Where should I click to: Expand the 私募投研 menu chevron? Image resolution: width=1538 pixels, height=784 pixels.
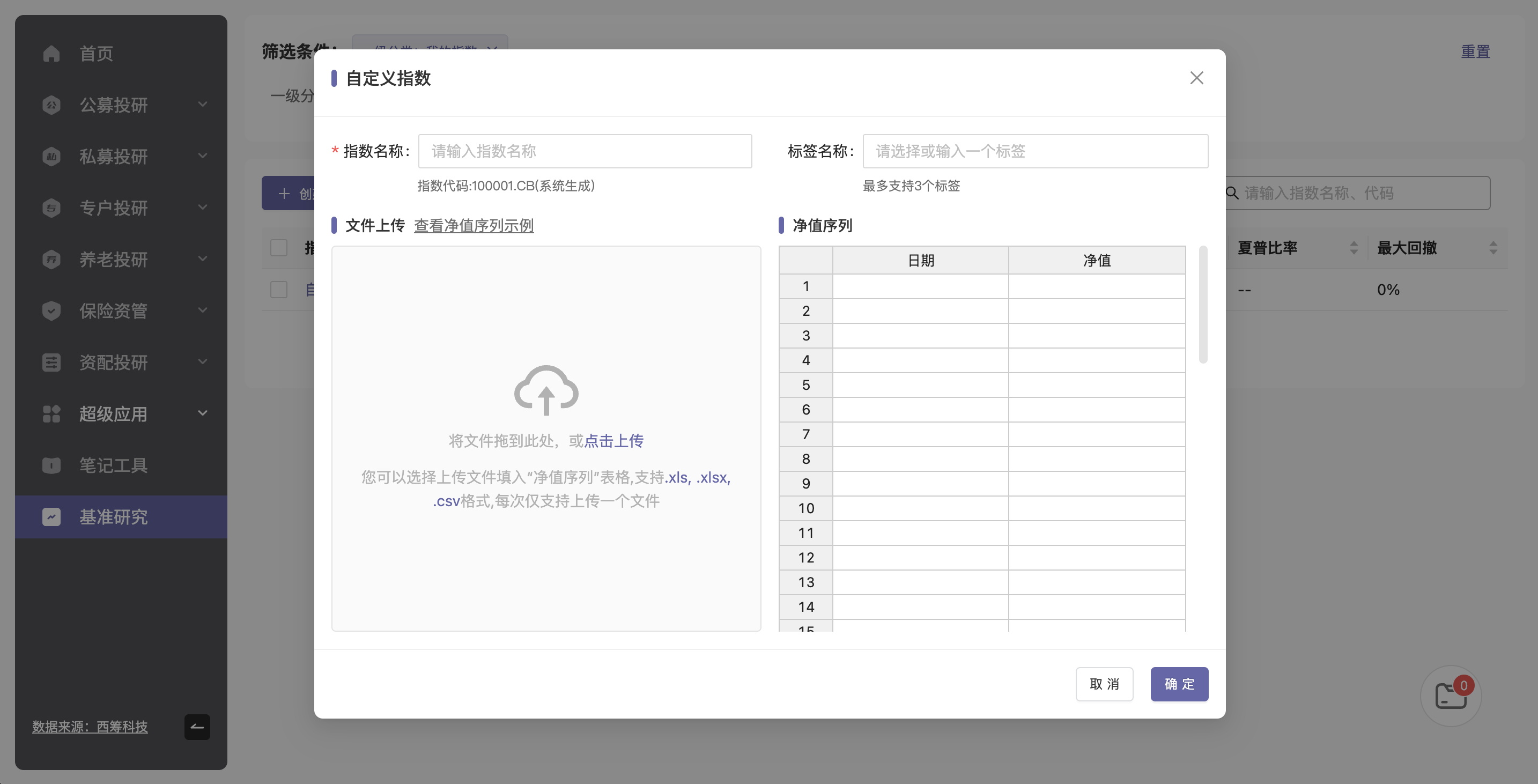point(203,156)
